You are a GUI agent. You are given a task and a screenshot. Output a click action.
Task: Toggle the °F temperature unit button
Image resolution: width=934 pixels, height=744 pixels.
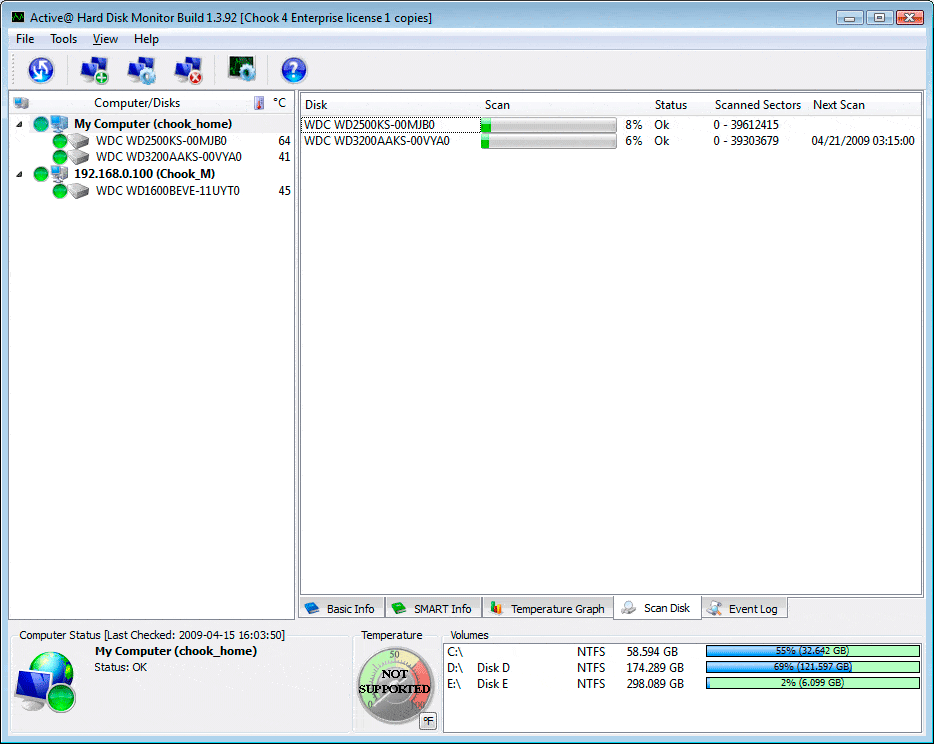click(x=428, y=720)
